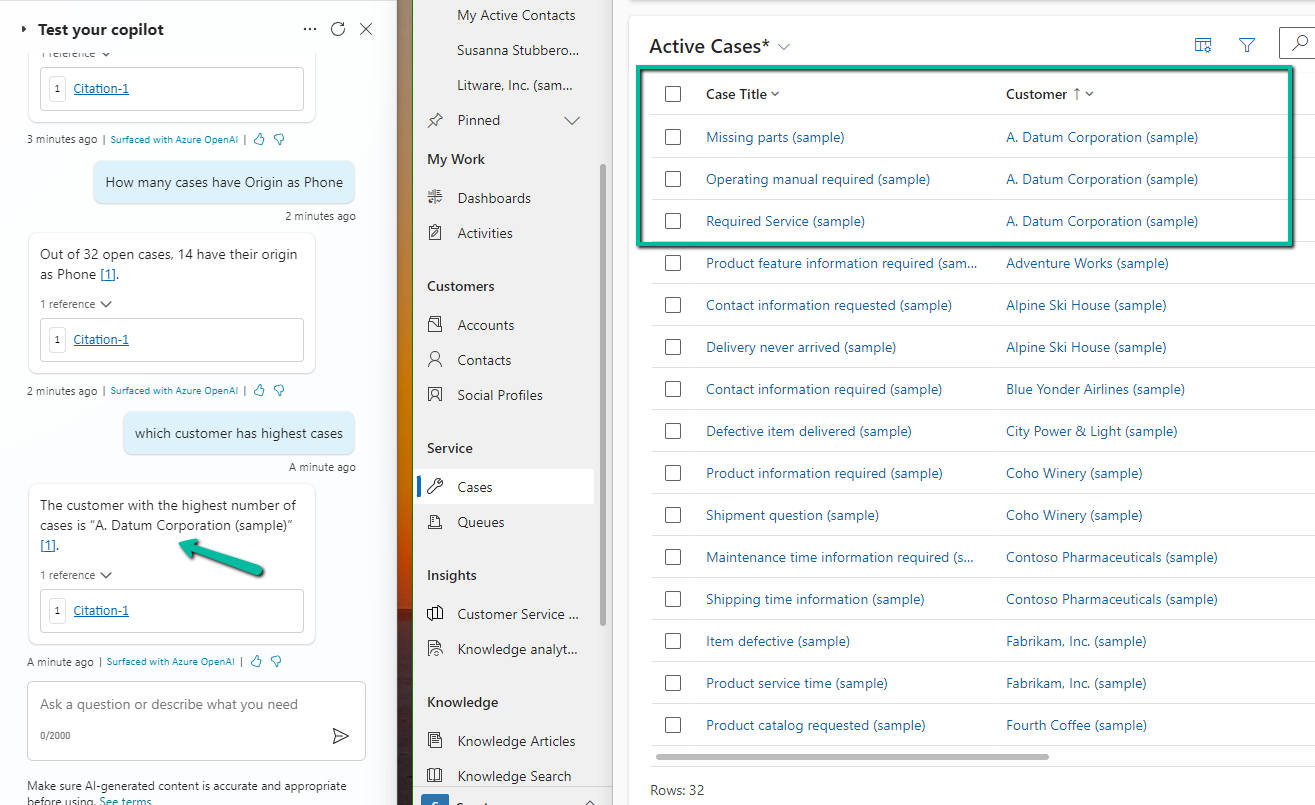The image size is (1315, 805).
Task: Click the search magnifier icon above the grid
Action: (1298, 44)
